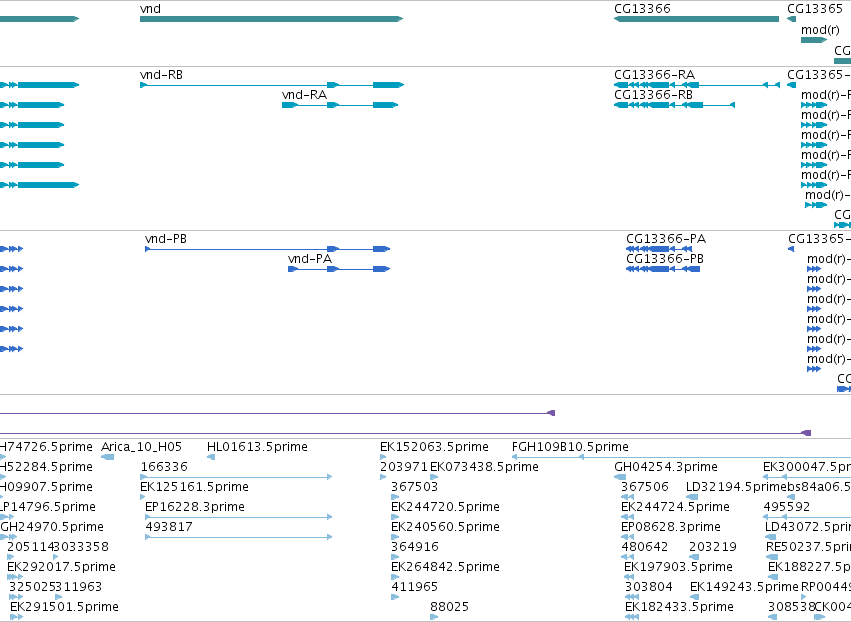Viewport: 851px width, 622px height.
Task: Click the EK073438.5prime EST label
Action: 484,467
